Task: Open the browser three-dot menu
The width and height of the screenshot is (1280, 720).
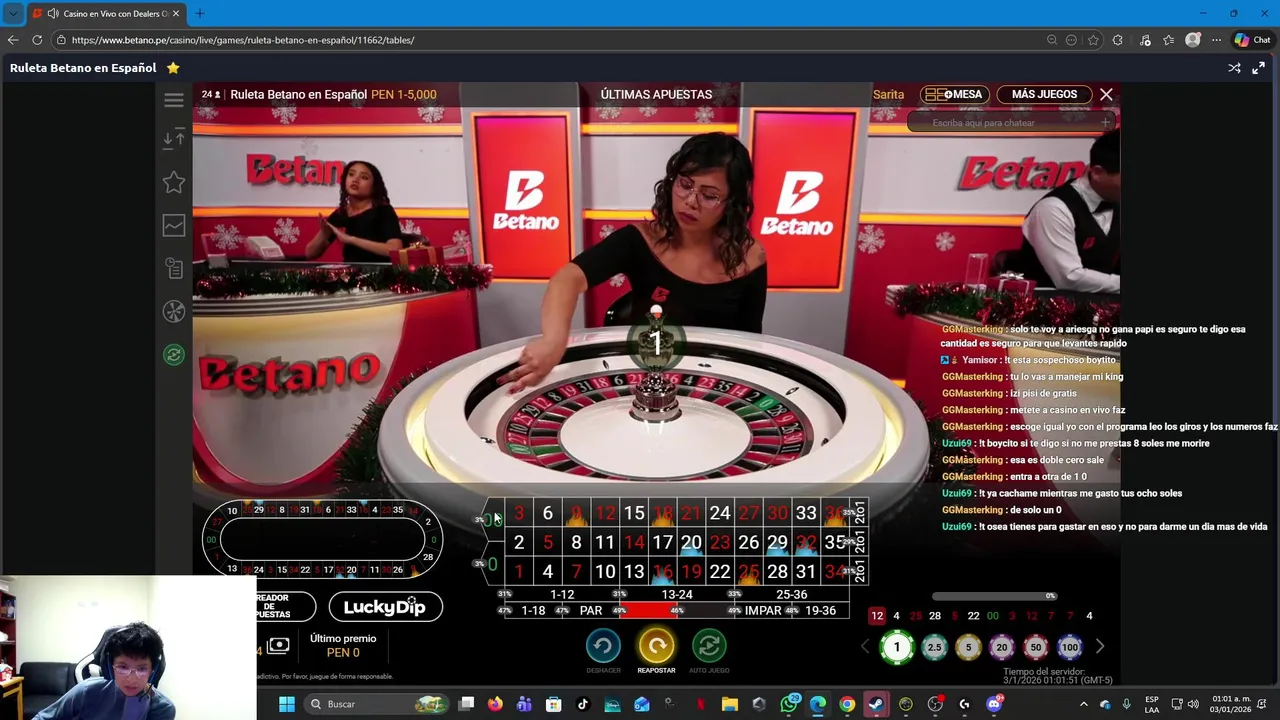Action: pyautogui.click(x=1216, y=40)
